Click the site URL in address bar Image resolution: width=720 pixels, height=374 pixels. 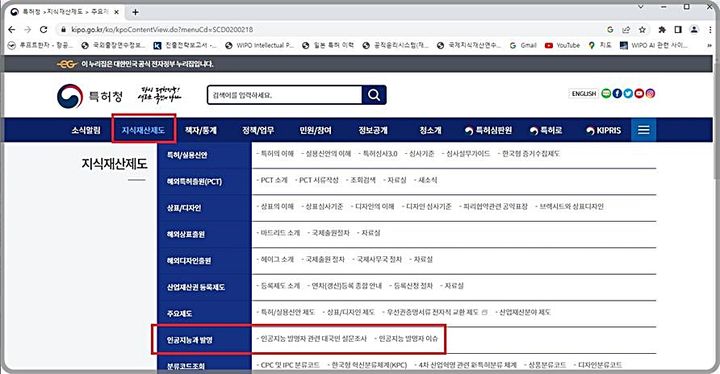pos(162,29)
